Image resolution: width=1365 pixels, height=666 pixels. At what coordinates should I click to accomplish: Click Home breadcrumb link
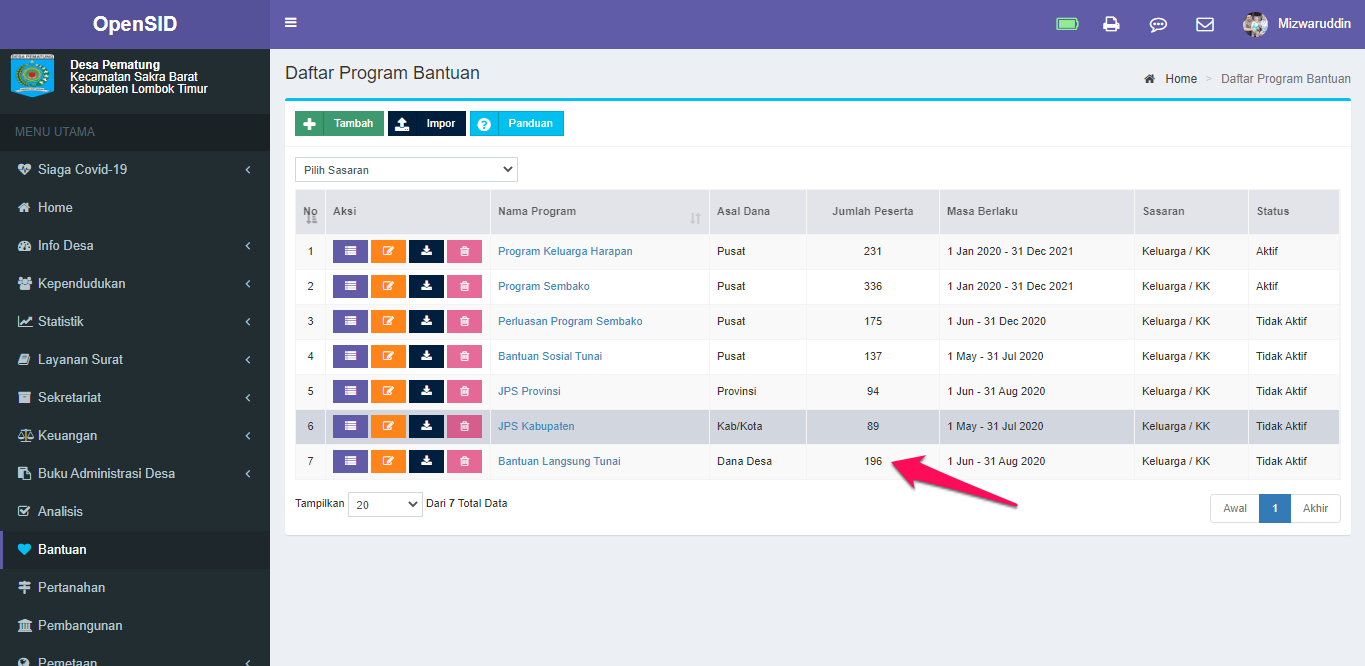pyautogui.click(x=1180, y=79)
